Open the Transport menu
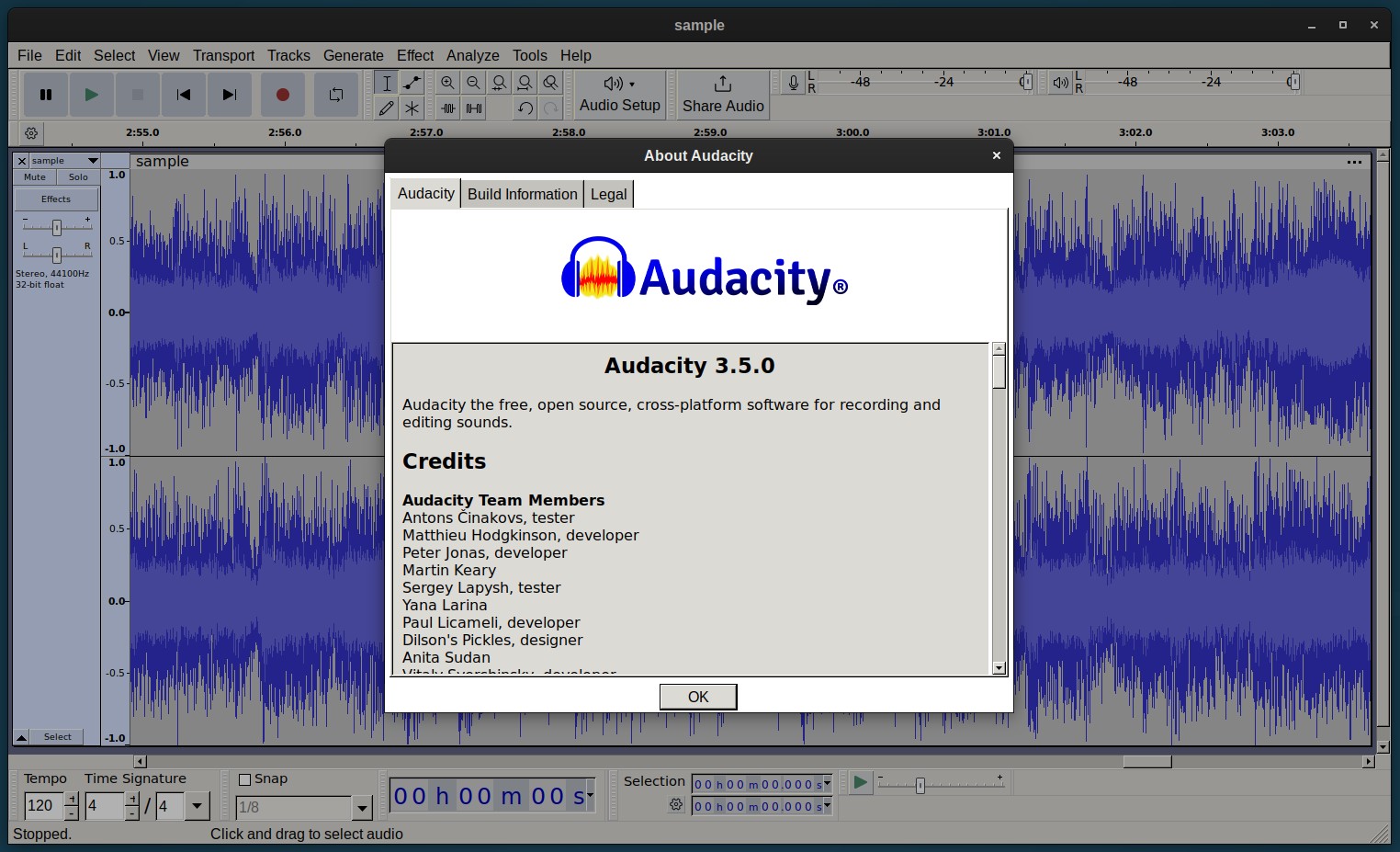Image resolution: width=1400 pixels, height=852 pixels. [223, 55]
